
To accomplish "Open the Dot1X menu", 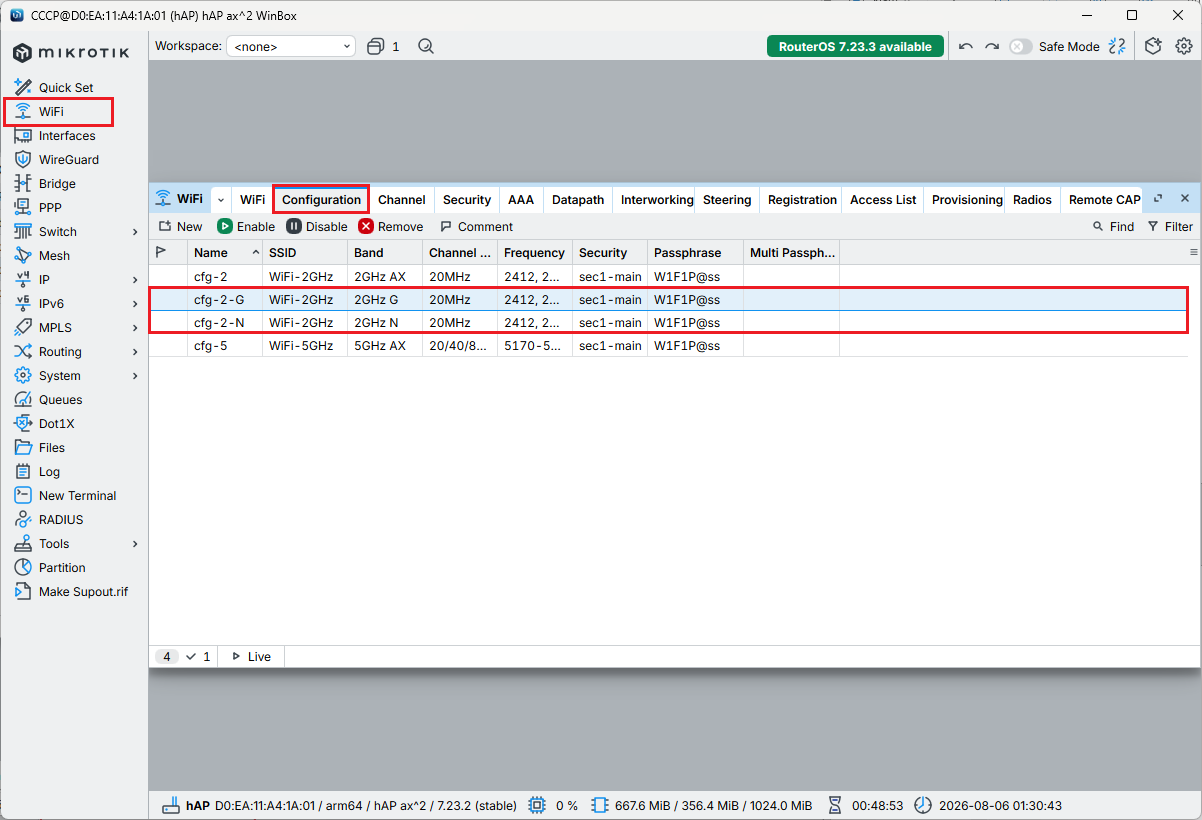I will tap(56, 424).
